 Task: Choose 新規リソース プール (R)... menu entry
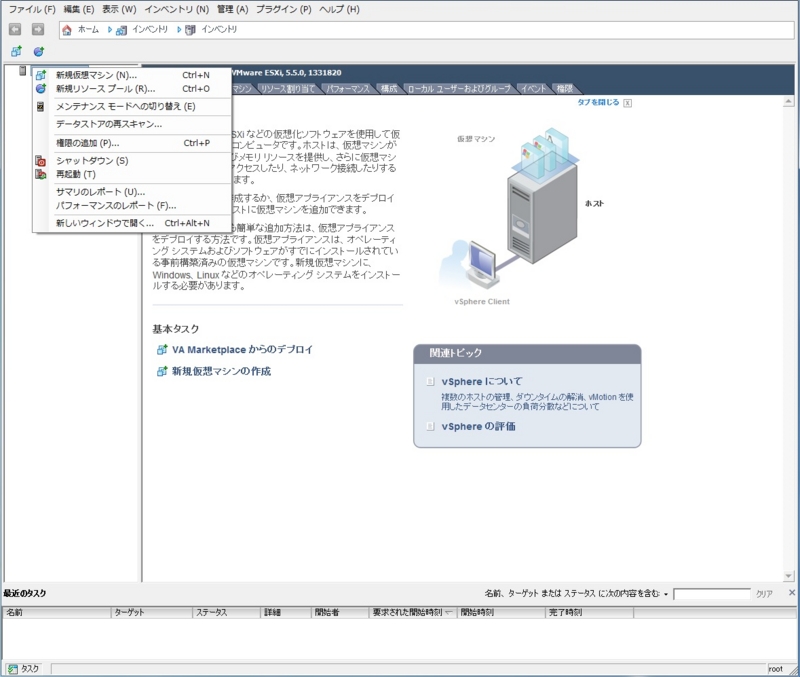click(132, 89)
